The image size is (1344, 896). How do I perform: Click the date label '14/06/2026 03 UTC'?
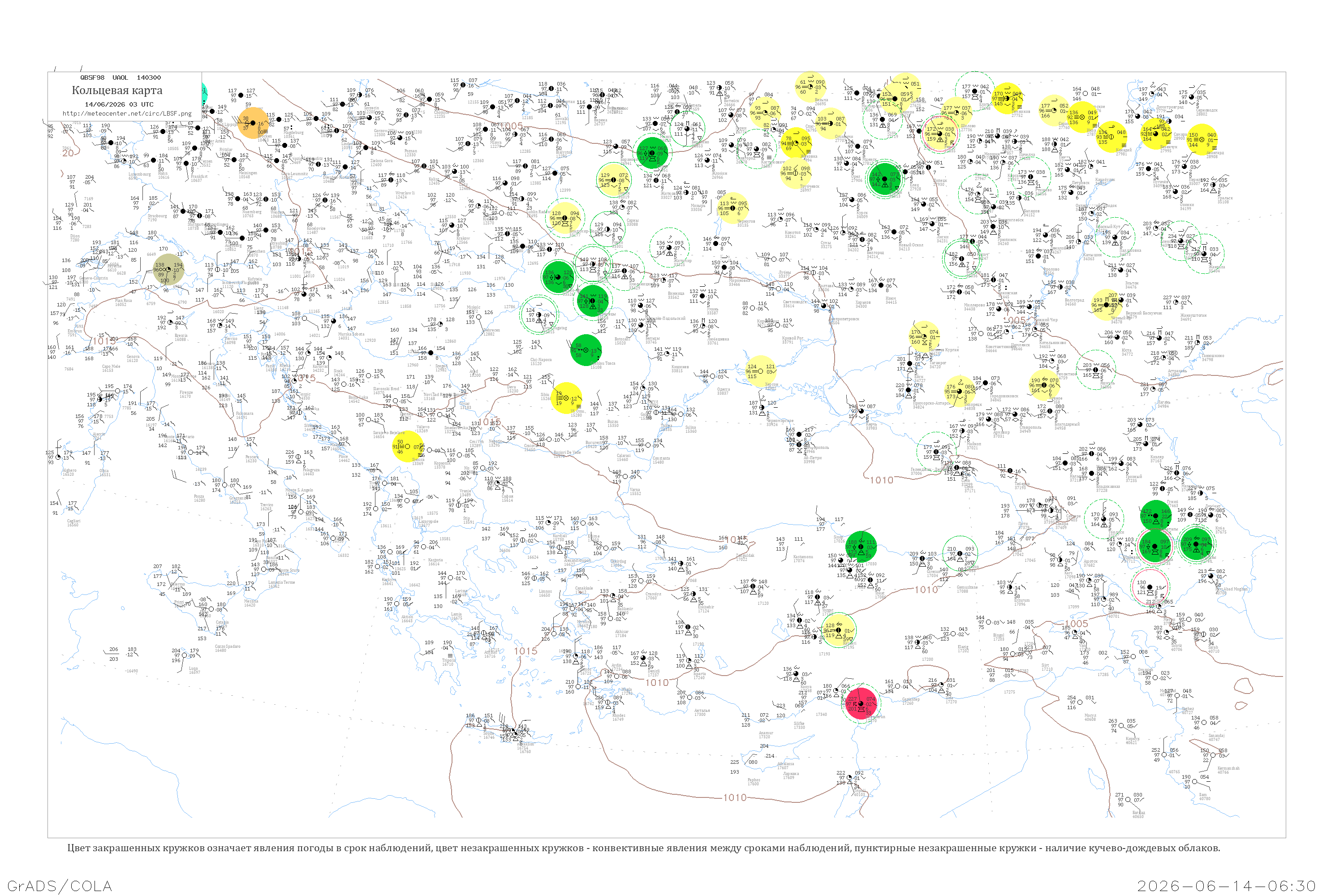pyautogui.click(x=119, y=104)
